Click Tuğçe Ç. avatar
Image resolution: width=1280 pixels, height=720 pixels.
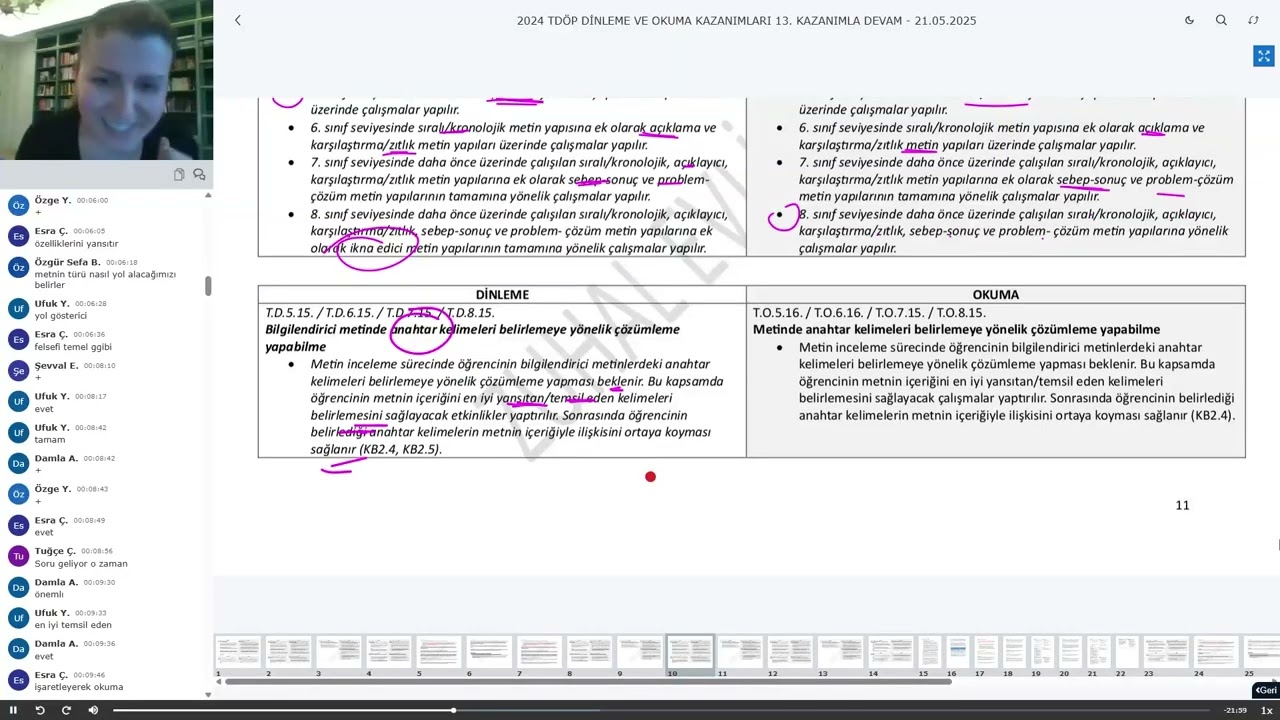click(18, 556)
